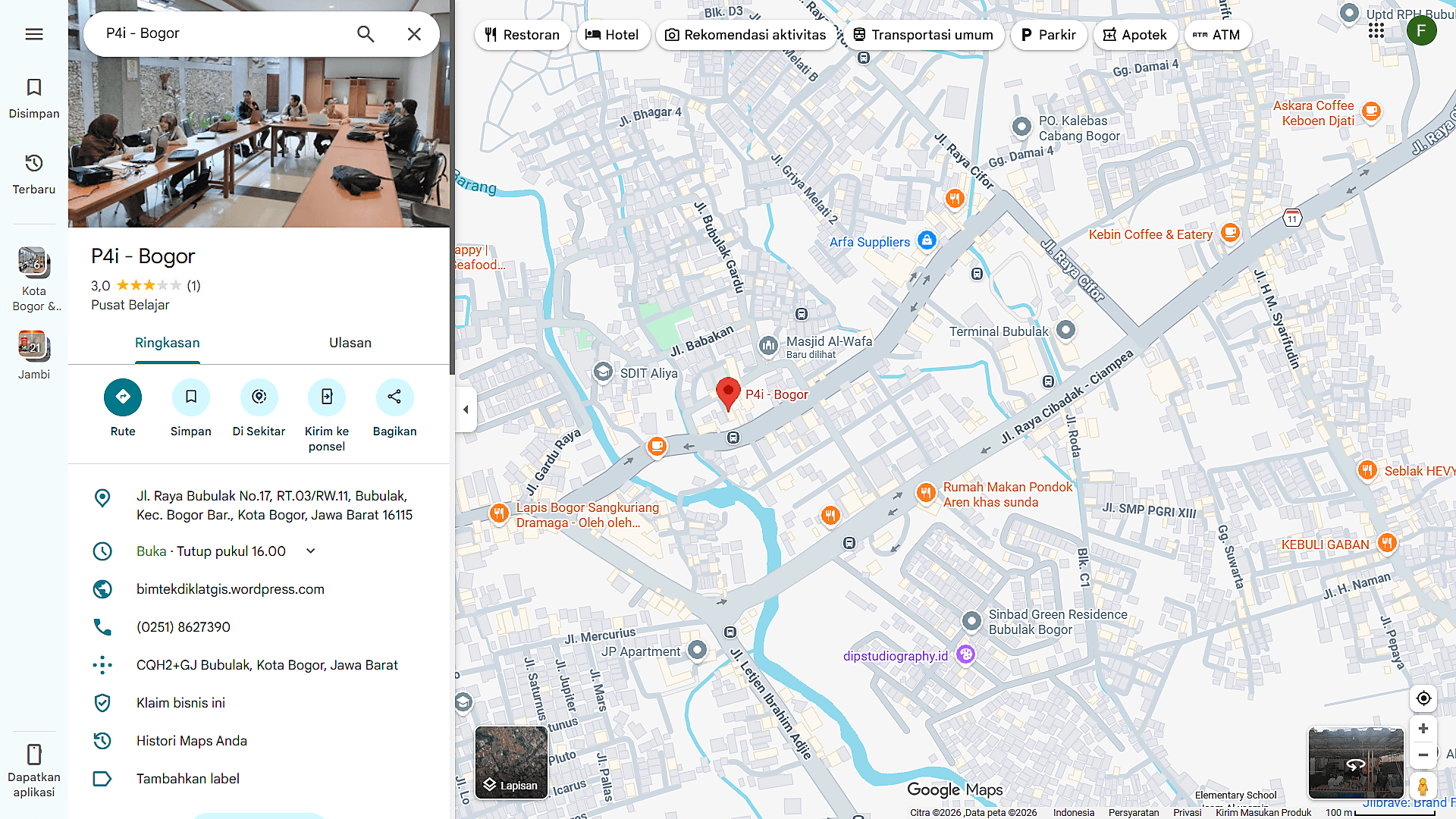Open Privasi footer link
The height and width of the screenshot is (819, 1456).
point(1188,812)
